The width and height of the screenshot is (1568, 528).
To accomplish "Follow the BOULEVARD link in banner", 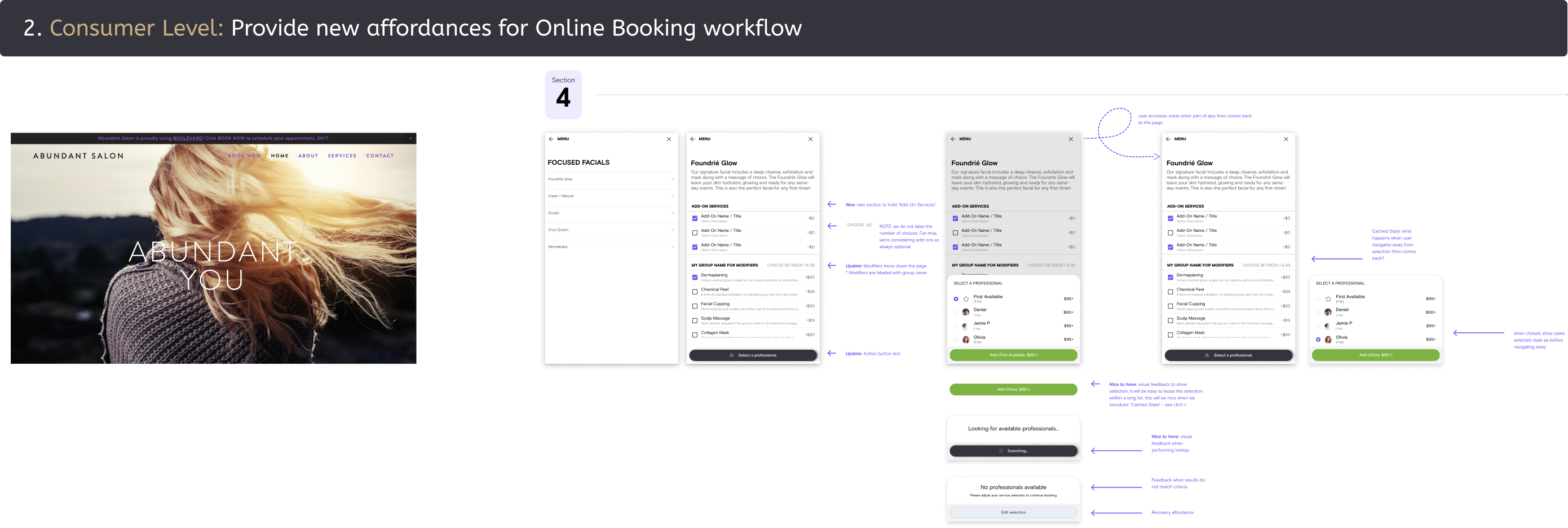I will pos(188,138).
